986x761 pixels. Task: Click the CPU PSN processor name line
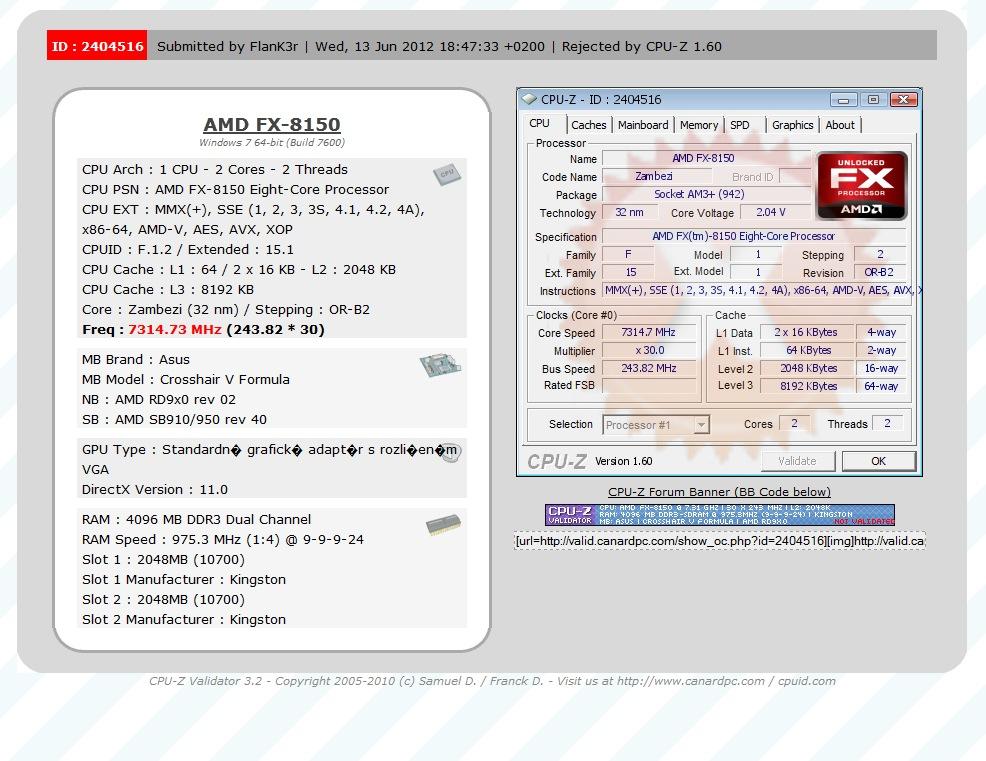(235, 189)
